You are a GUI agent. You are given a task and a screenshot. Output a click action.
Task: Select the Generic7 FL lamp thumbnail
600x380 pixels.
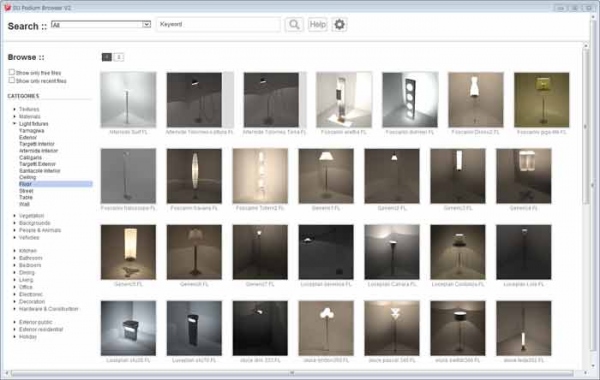point(260,252)
